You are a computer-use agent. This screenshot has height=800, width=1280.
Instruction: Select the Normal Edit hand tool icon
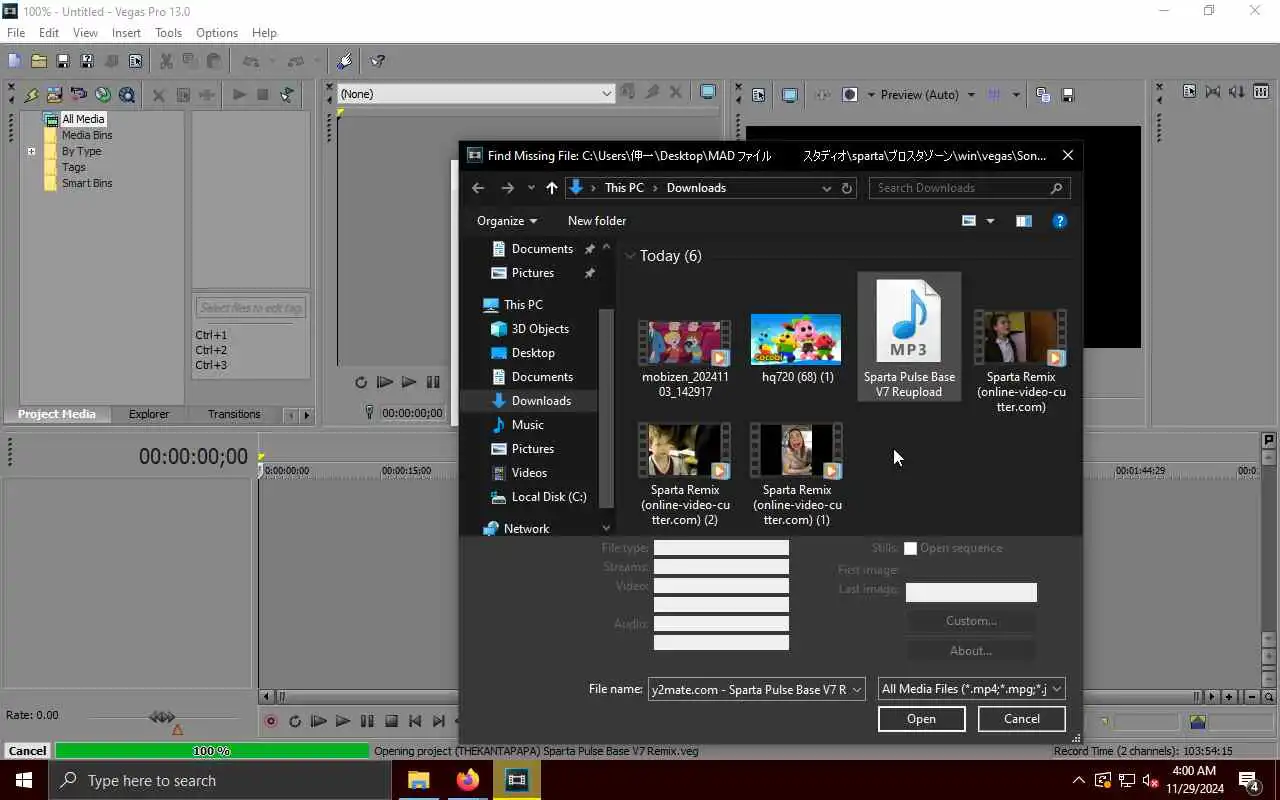tap(345, 61)
